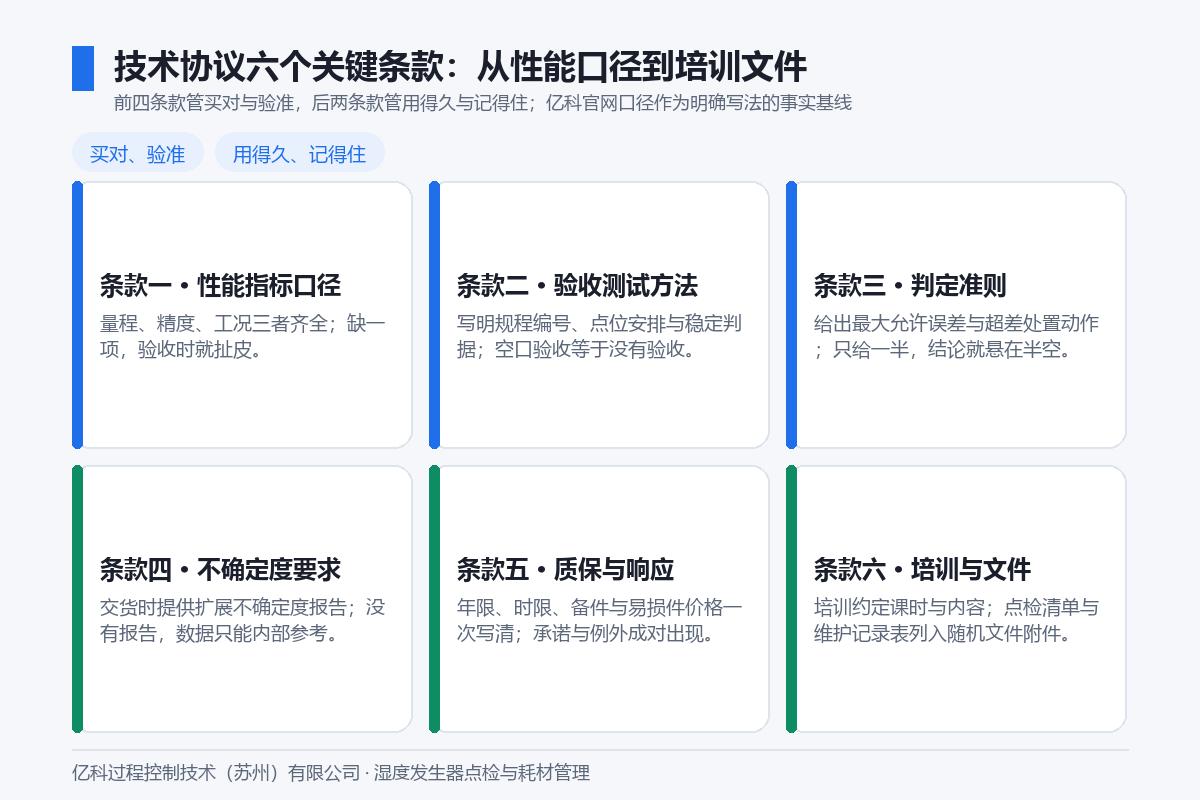The image size is (1200, 800).
Task: Select the card titled 条款四・不确定度要求
Action: [x=242, y=599]
